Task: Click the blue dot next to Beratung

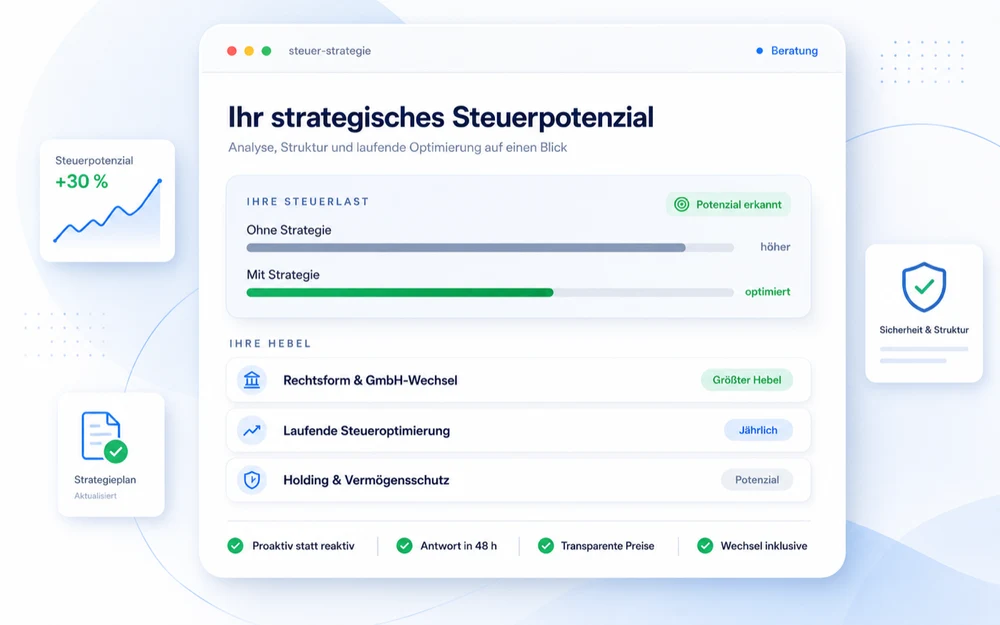Action: click(x=760, y=51)
